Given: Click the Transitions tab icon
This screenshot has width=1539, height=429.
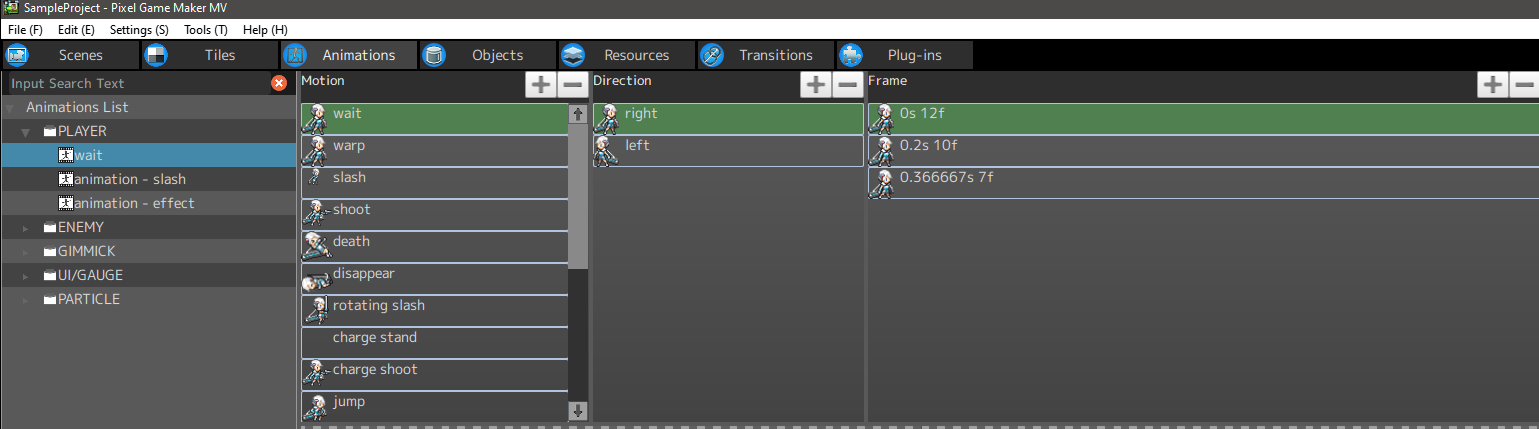Looking at the screenshot, I should pos(712,55).
